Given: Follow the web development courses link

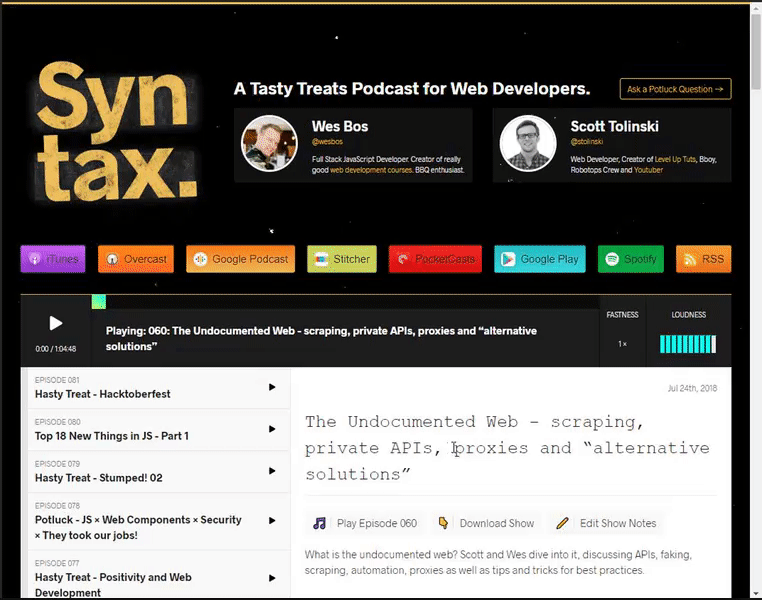Looking at the screenshot, I should (371, 170).
